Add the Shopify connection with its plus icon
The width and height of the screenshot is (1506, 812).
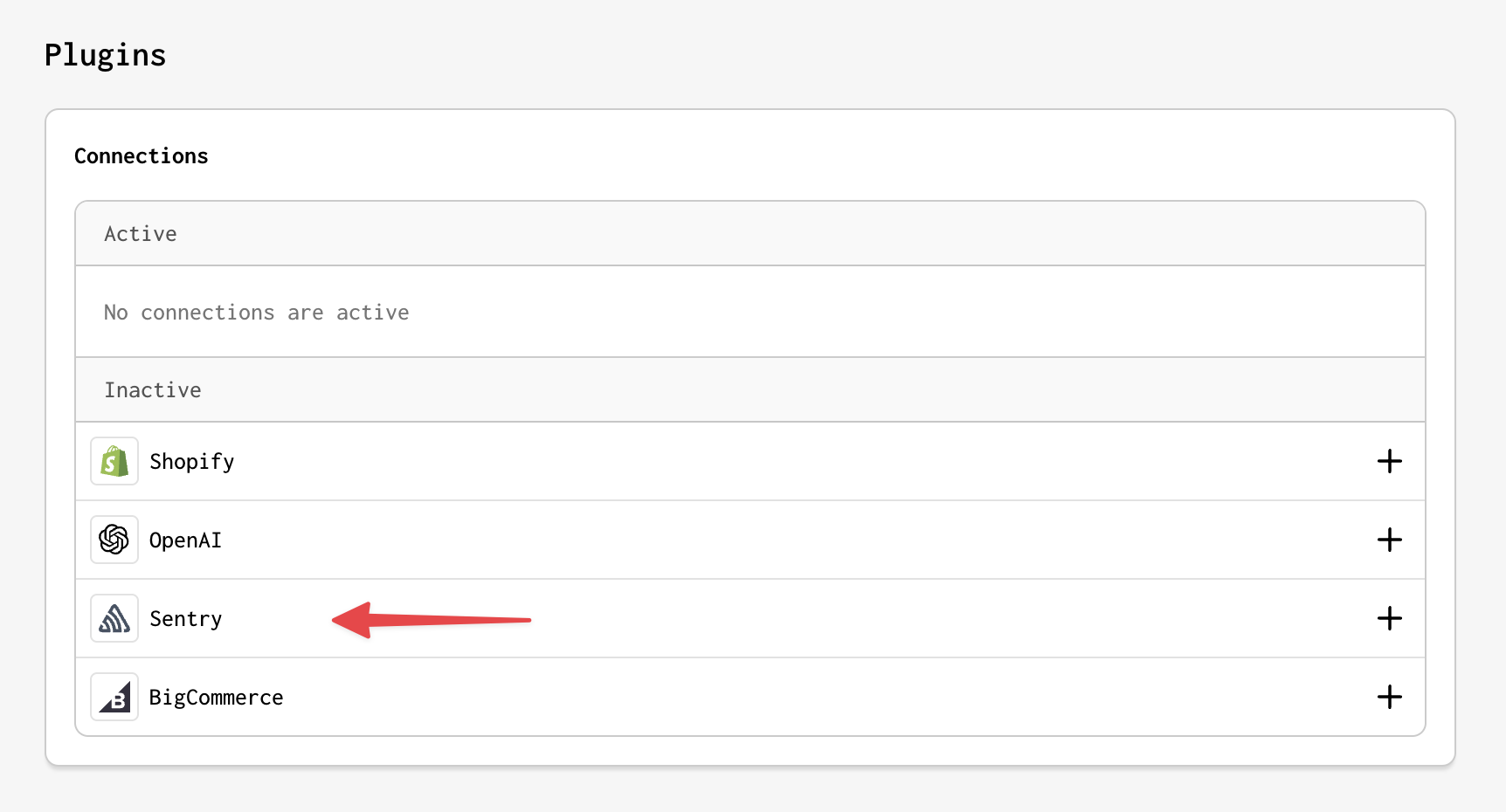[x=1389, y=461]
